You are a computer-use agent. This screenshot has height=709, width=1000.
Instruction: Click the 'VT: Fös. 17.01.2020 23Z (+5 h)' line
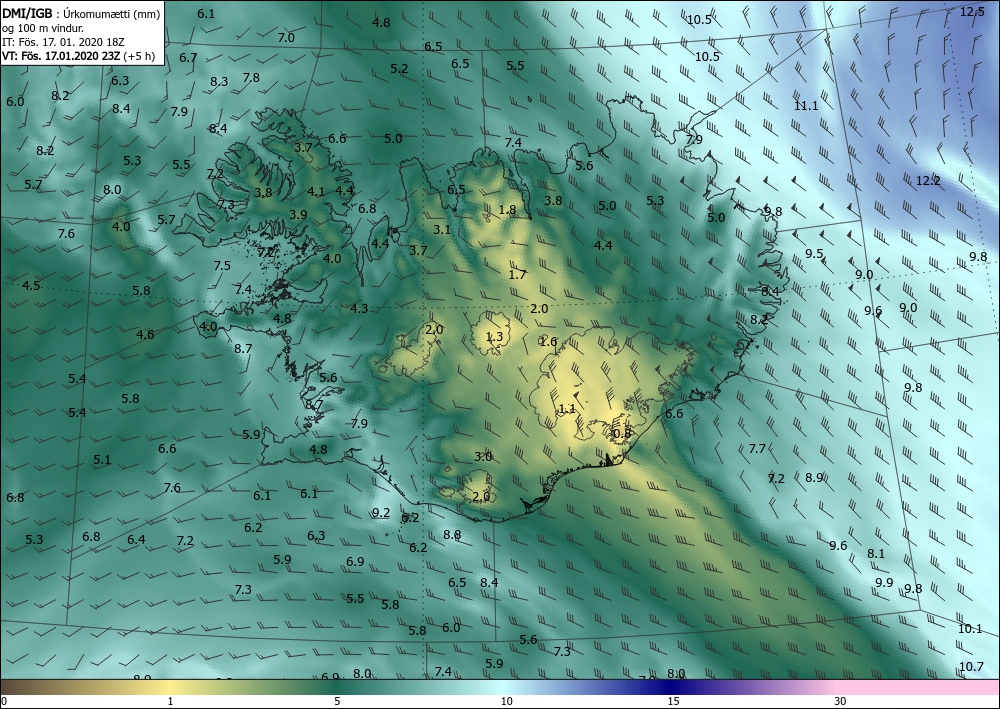click(x=78, y=55)
